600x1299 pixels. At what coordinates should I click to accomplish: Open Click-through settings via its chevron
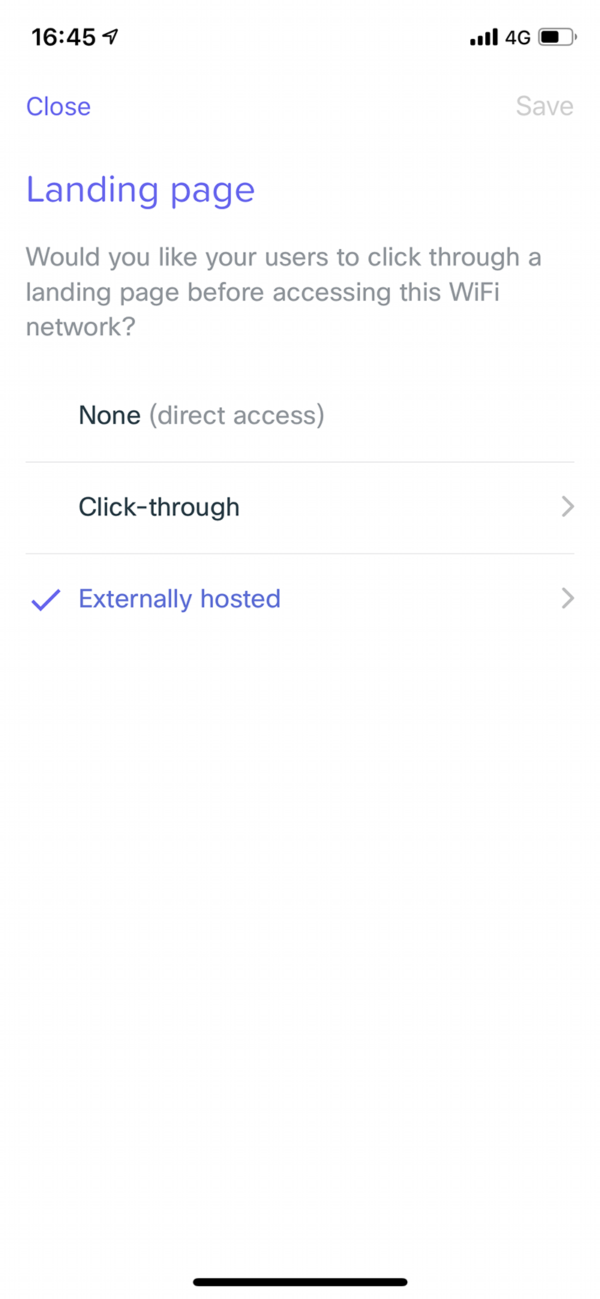(x=567, y=507)
